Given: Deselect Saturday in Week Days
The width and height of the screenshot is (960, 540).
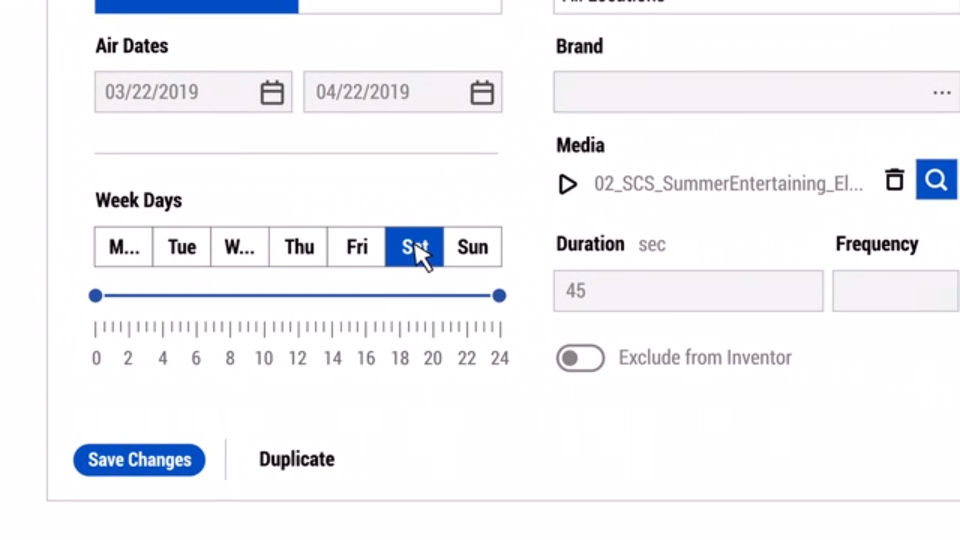Looking at the screenshot, I should (414, 247).
